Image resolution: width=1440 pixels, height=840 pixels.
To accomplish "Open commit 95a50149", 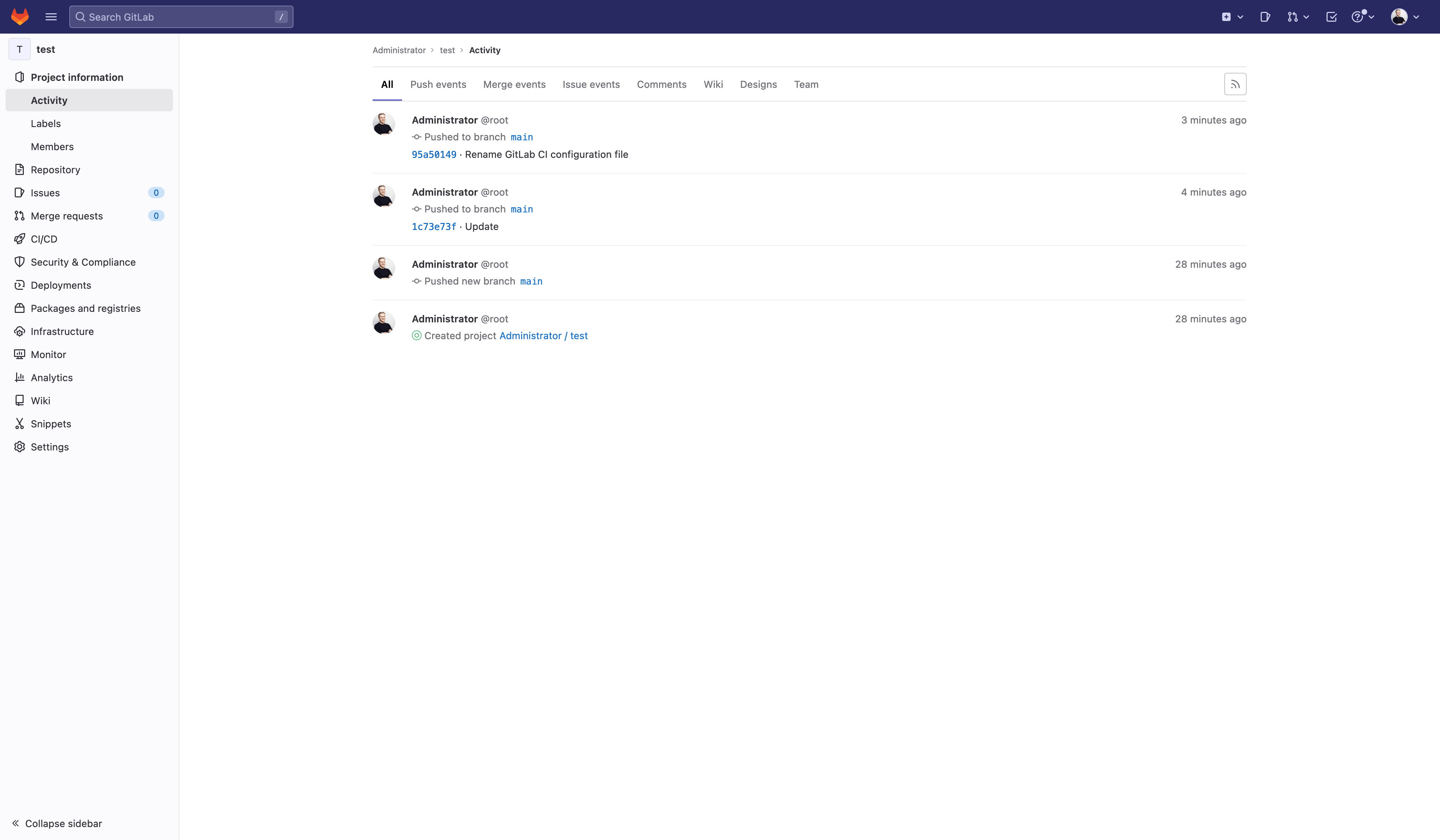I will point(433,154).
